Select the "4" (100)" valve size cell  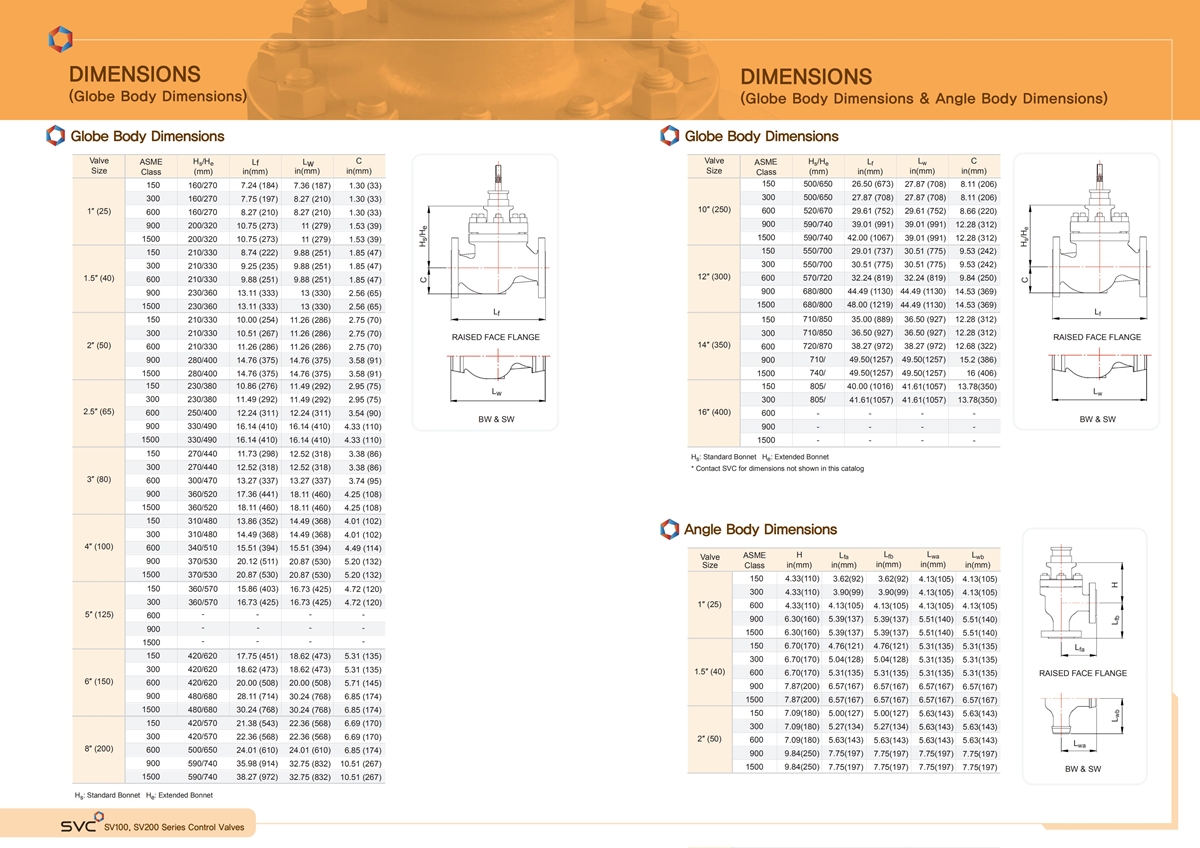[x=99, y=548]
